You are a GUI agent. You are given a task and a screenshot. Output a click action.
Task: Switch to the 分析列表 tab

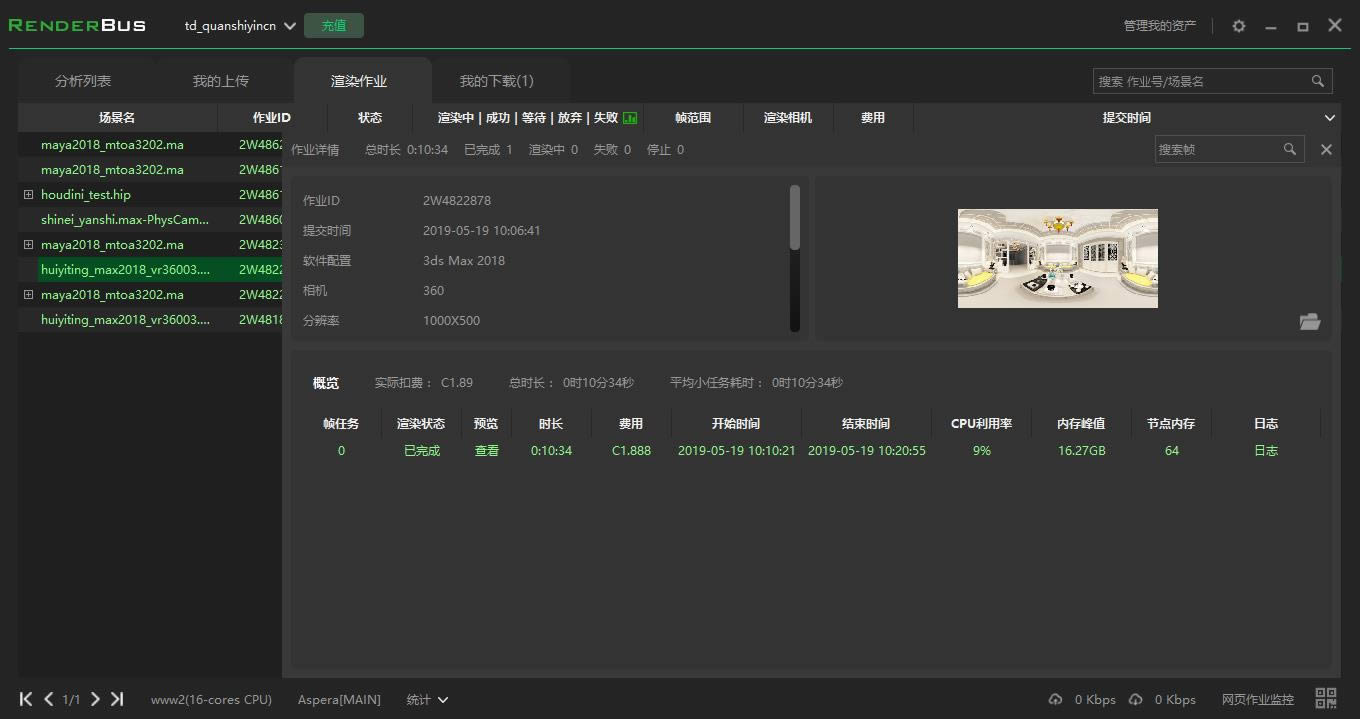tap(83, 81)
